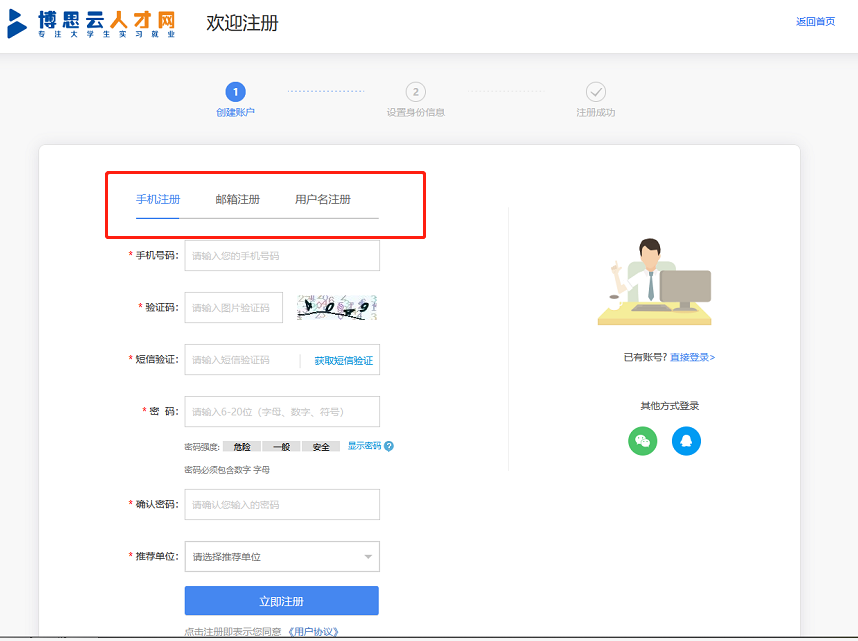This screenshot has height=641, width=858.
Task: Click the WeChat login icon
Action: point(642,441)
